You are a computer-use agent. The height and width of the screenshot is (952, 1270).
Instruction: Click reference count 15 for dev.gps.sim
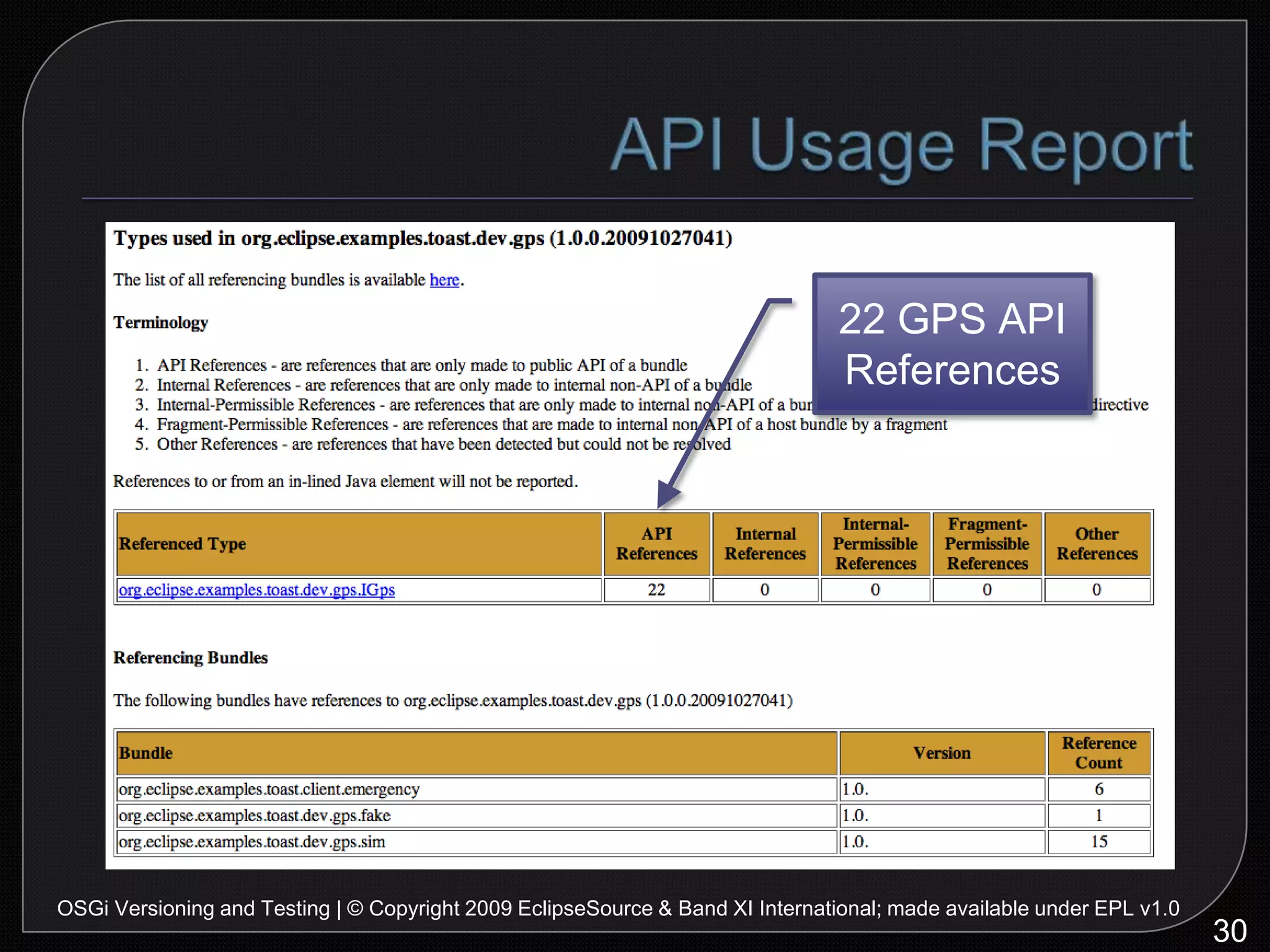pos(1099,842)
